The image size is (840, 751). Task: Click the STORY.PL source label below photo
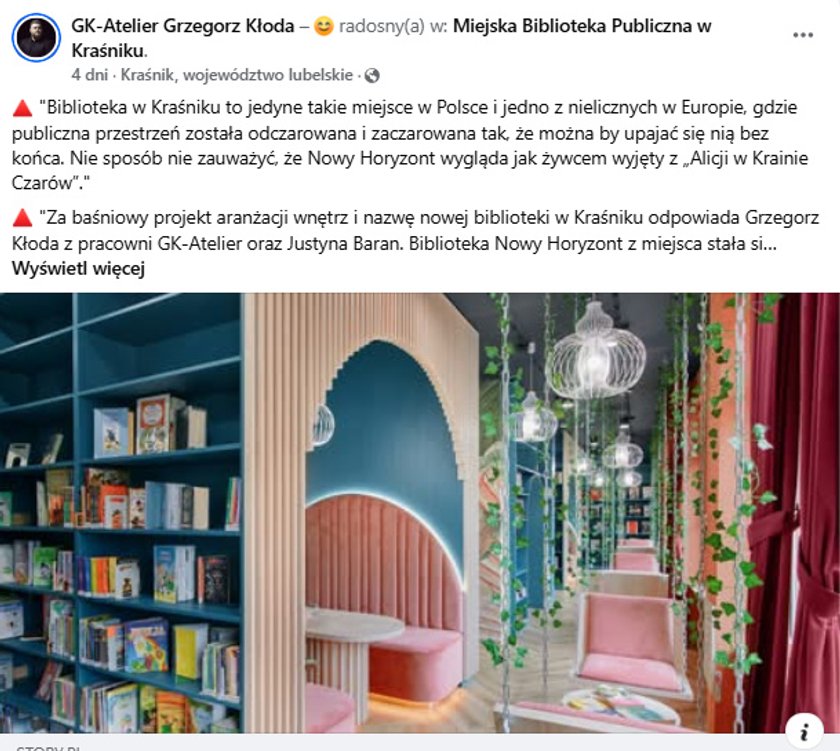point(48,747)
